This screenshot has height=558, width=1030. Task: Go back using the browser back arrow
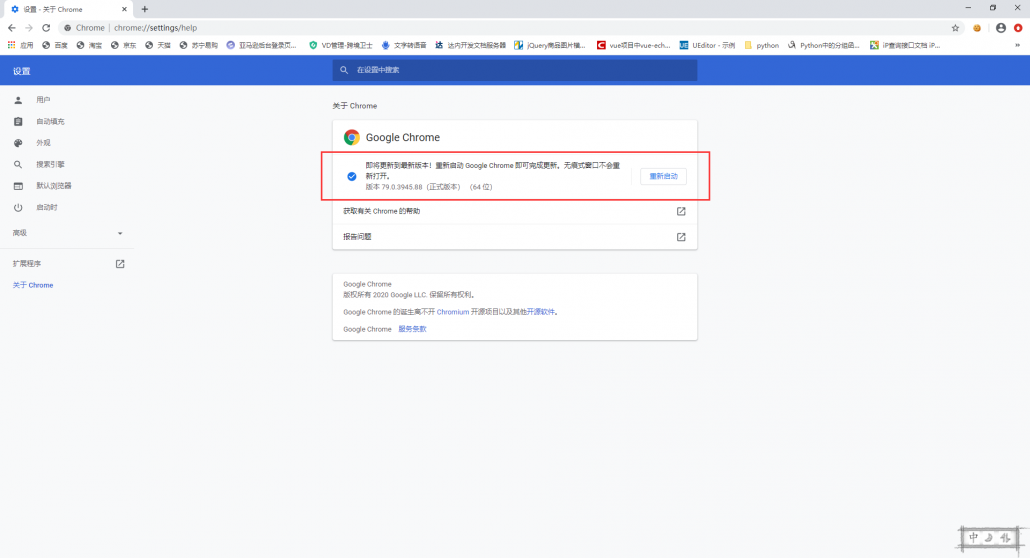pyautogui.click(x=11, y=28)
